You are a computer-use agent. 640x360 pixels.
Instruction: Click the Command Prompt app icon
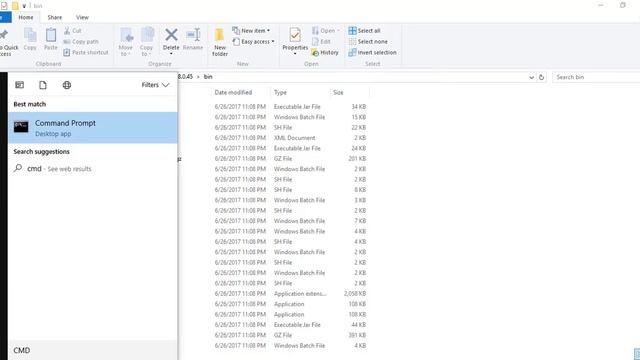(x=21, y=127)
